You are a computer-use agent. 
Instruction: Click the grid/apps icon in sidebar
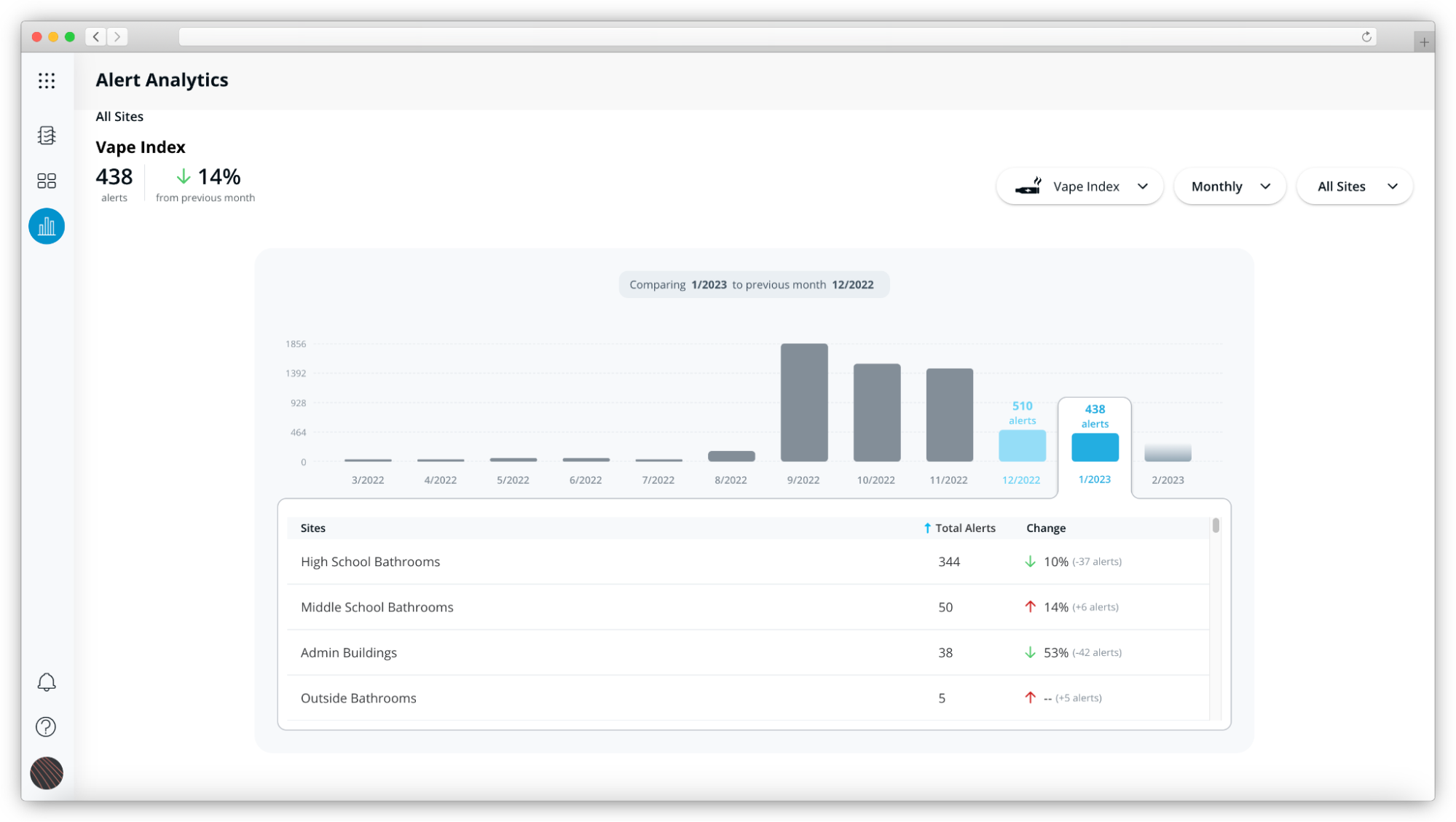[46, 81]
